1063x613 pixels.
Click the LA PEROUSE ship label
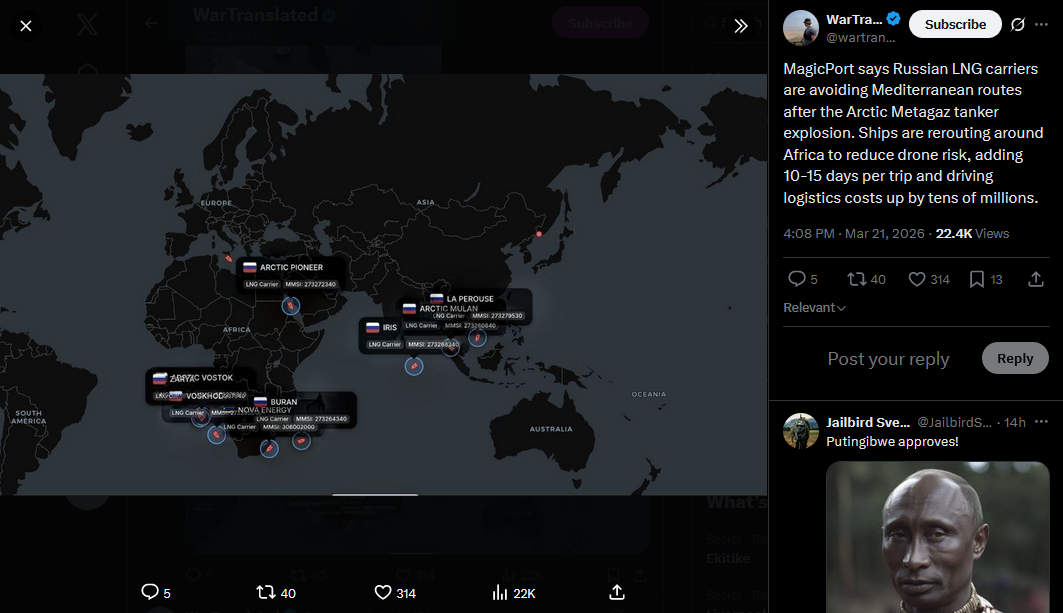(x=470, y=298)
